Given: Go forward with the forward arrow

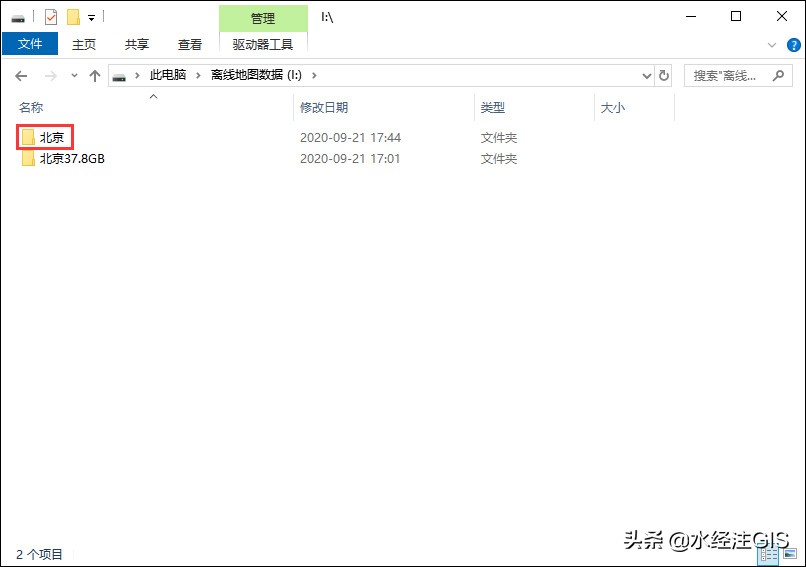Looking at the screenshot, I should (50, 76).
